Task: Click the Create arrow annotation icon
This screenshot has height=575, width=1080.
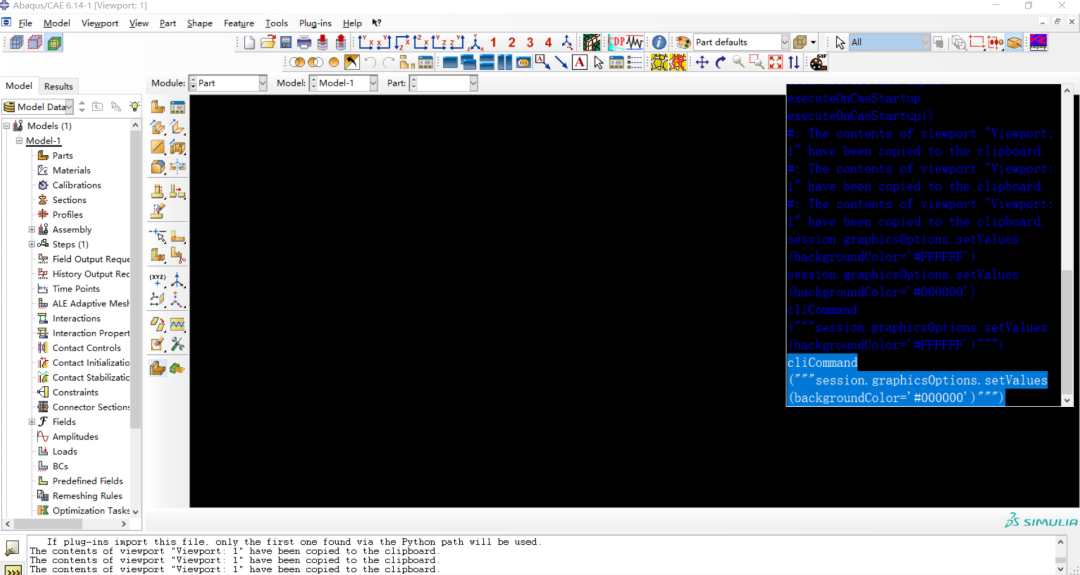Action: 561,63
